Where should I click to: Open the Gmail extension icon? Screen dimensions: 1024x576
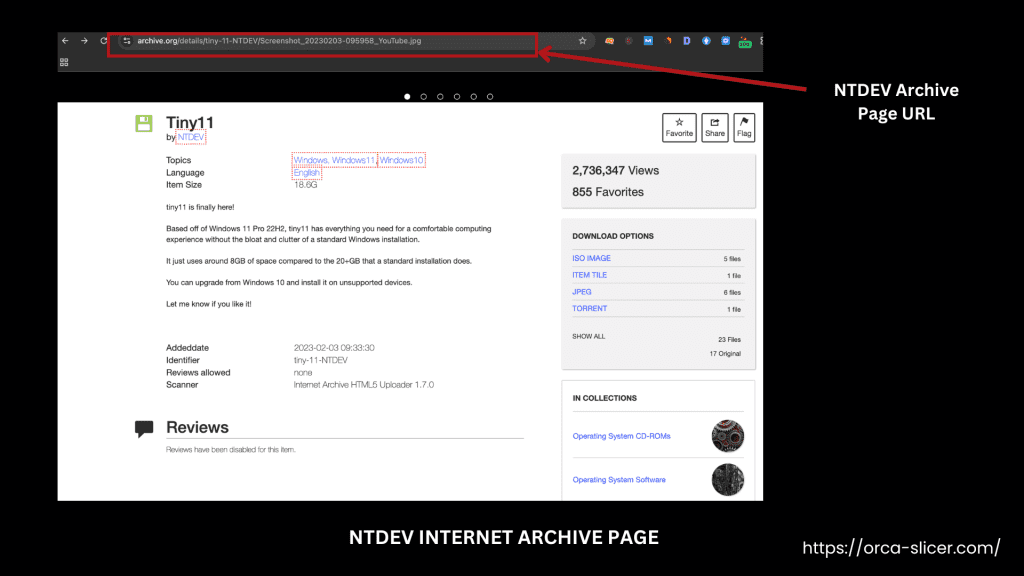[649, 41]
